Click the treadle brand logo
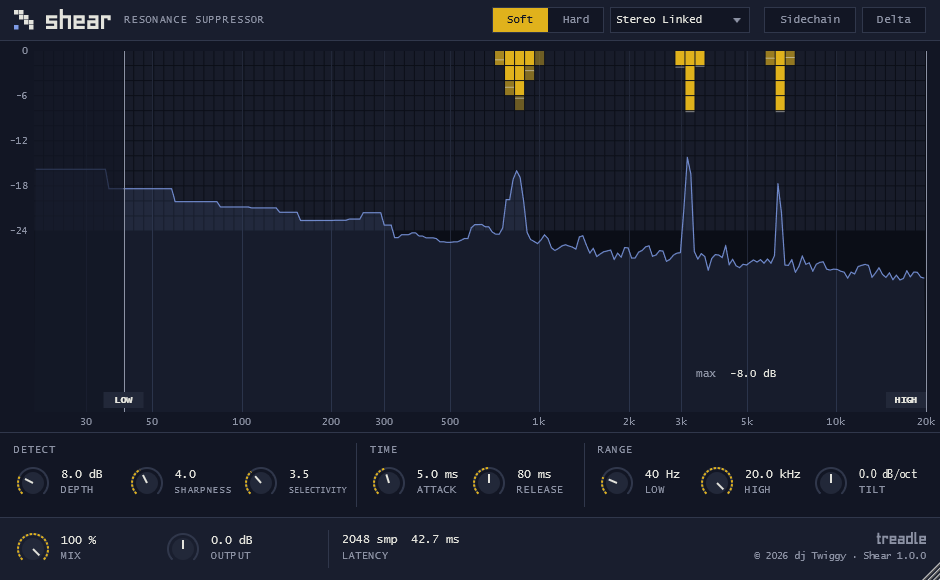940x580 pixels. coord(901,538)
